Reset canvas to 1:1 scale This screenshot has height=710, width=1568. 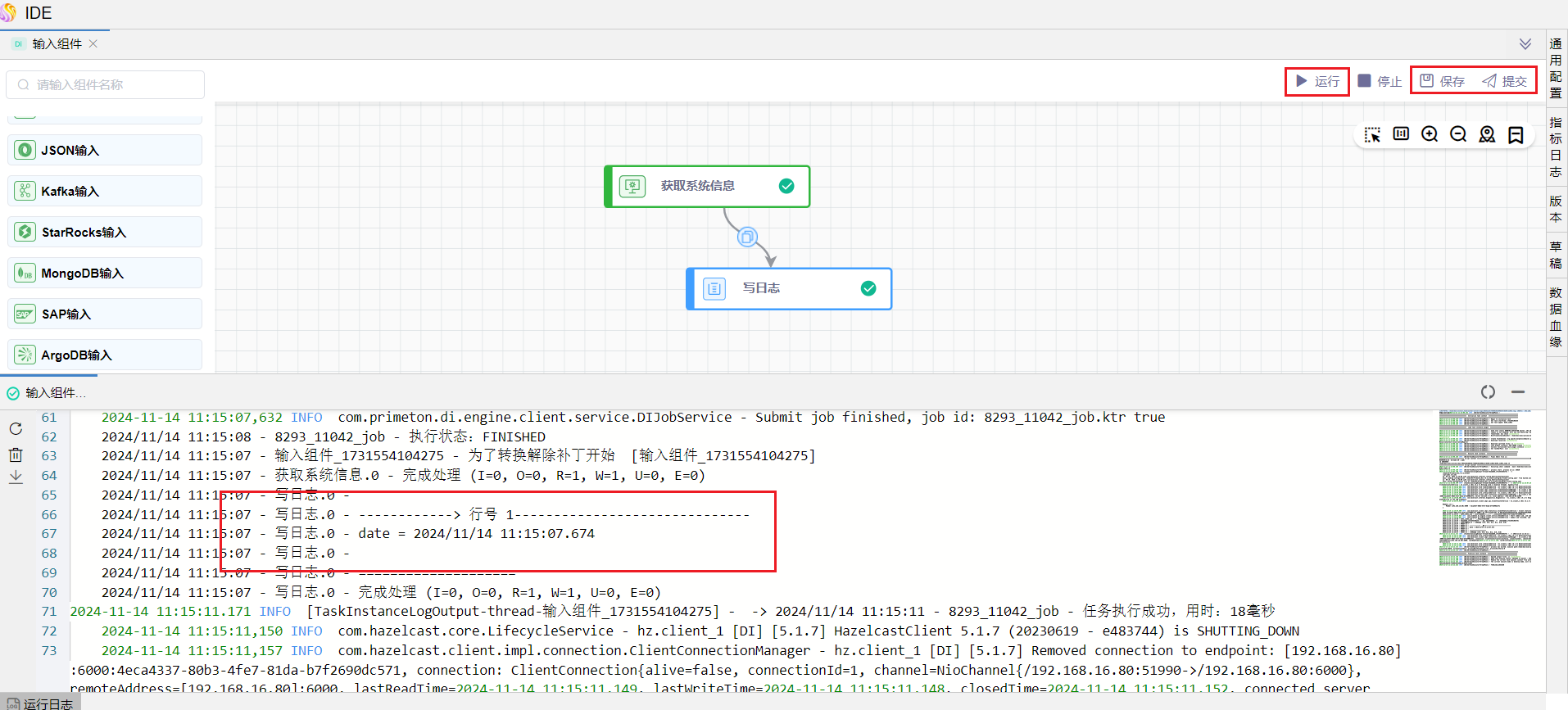pyautogui.click(x=1401, y=134)
